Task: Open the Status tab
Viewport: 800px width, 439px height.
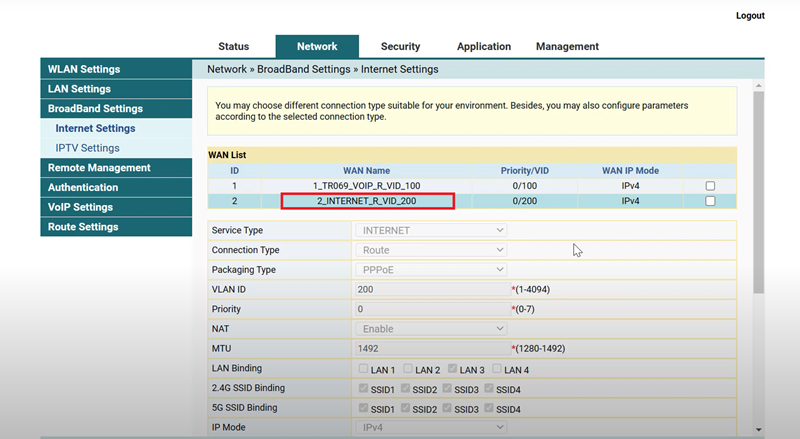Action: pos(233,46)
